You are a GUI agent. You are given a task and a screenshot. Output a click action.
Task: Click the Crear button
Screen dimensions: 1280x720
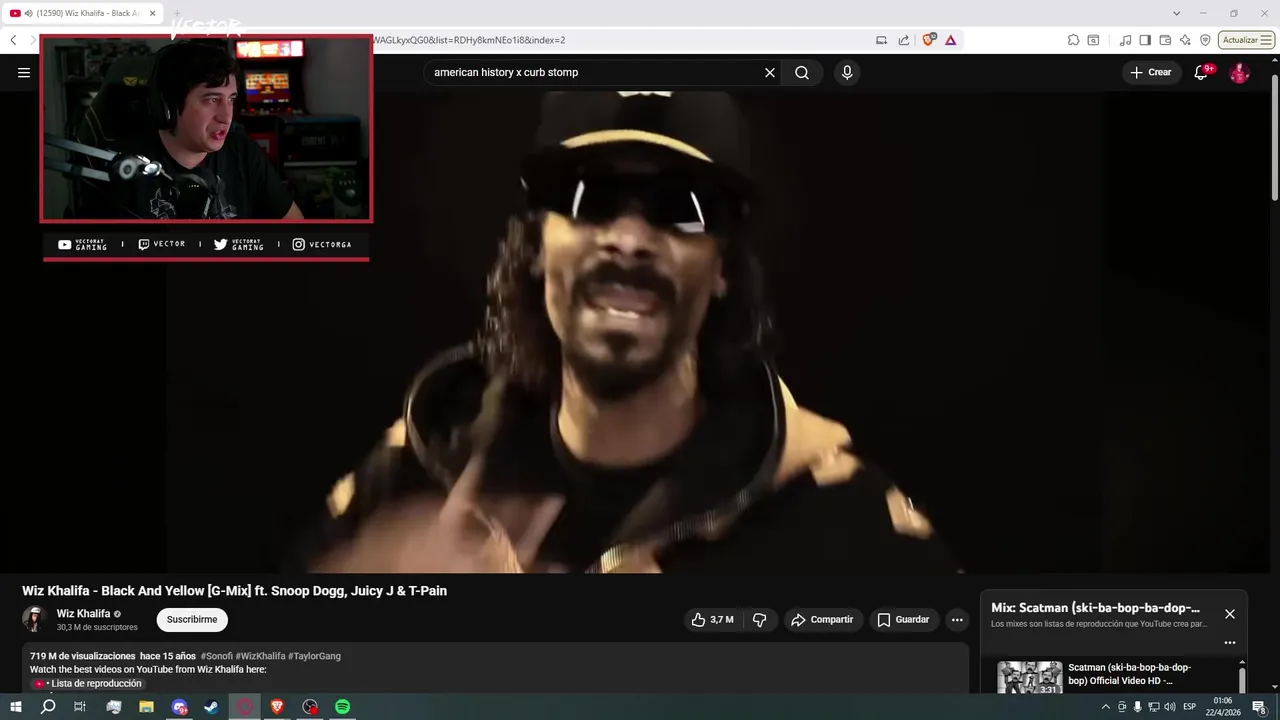(1151, 72)
